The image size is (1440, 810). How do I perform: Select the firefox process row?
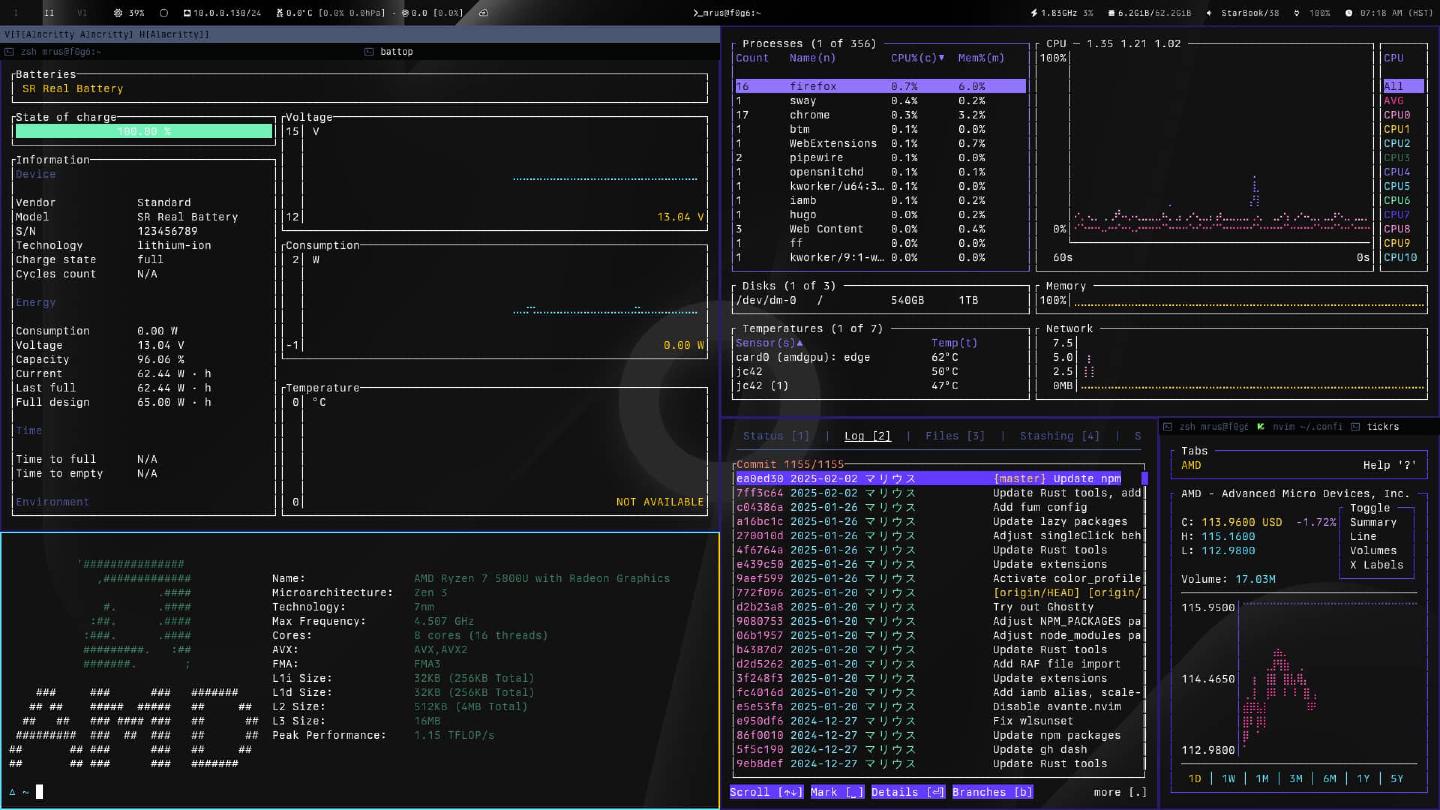tap(880, 86)
